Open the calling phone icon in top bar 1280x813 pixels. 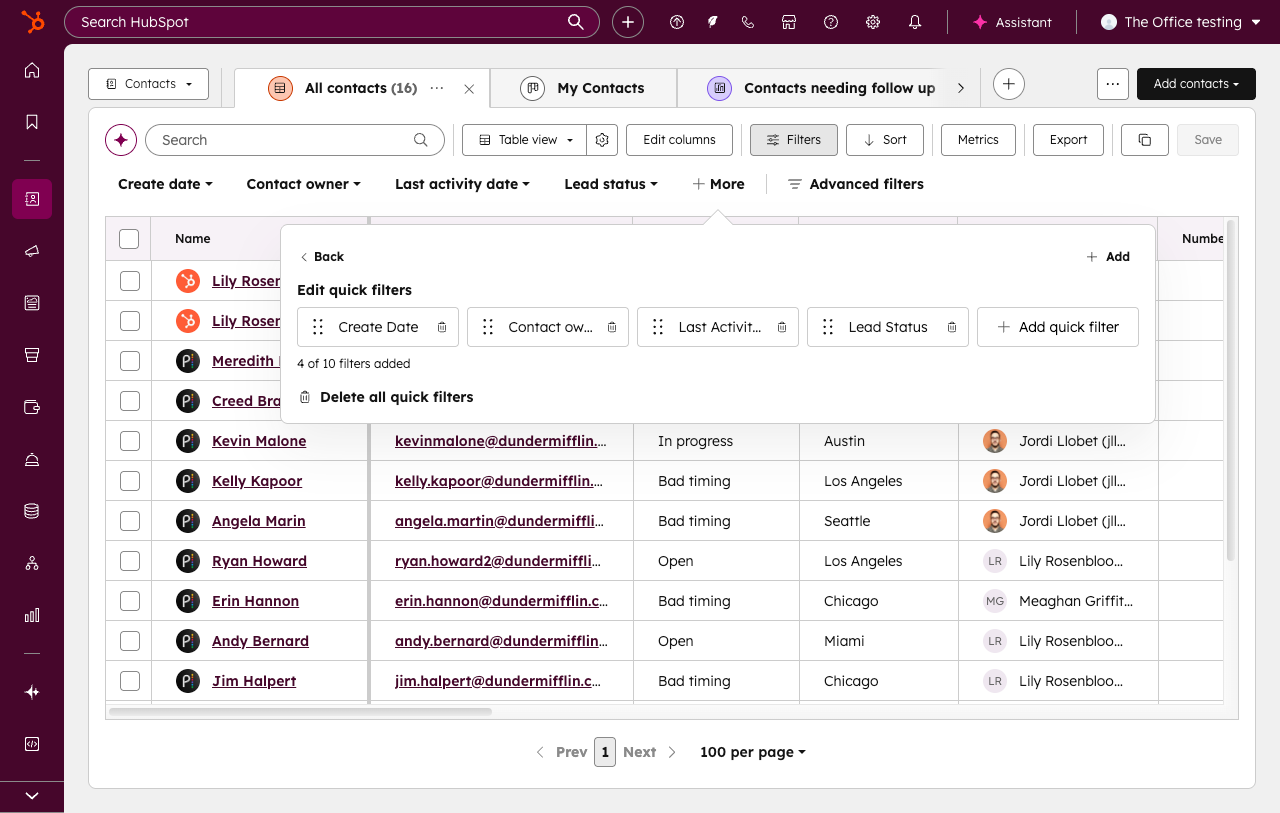(x=748, y=21)
